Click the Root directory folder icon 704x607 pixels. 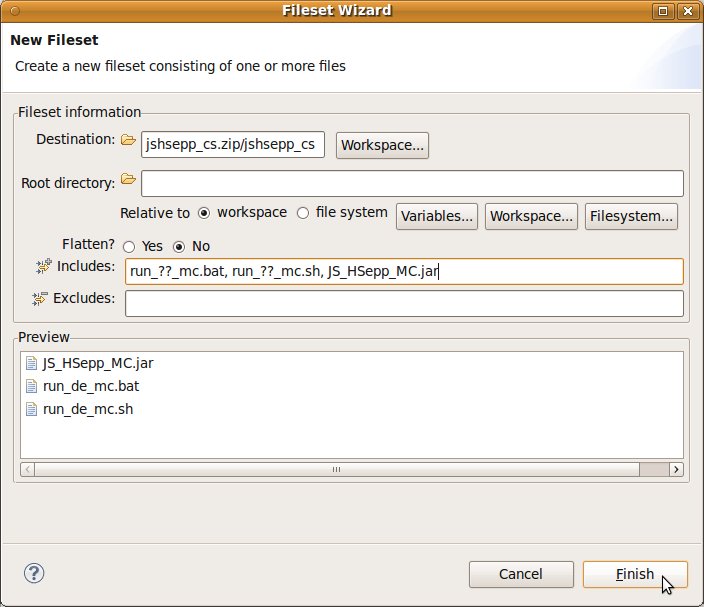pyautogui.click(x=128, y=180)
